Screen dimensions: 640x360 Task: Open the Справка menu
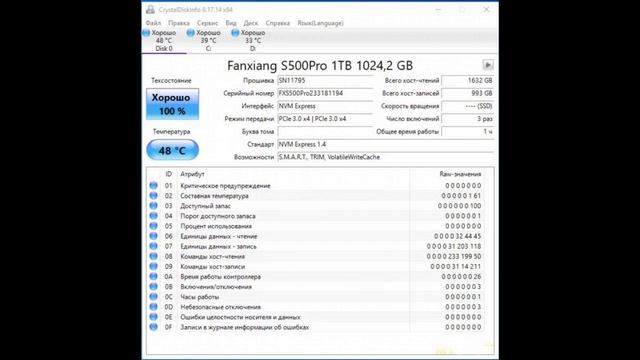pyautogui.click(x=278, y=23)
